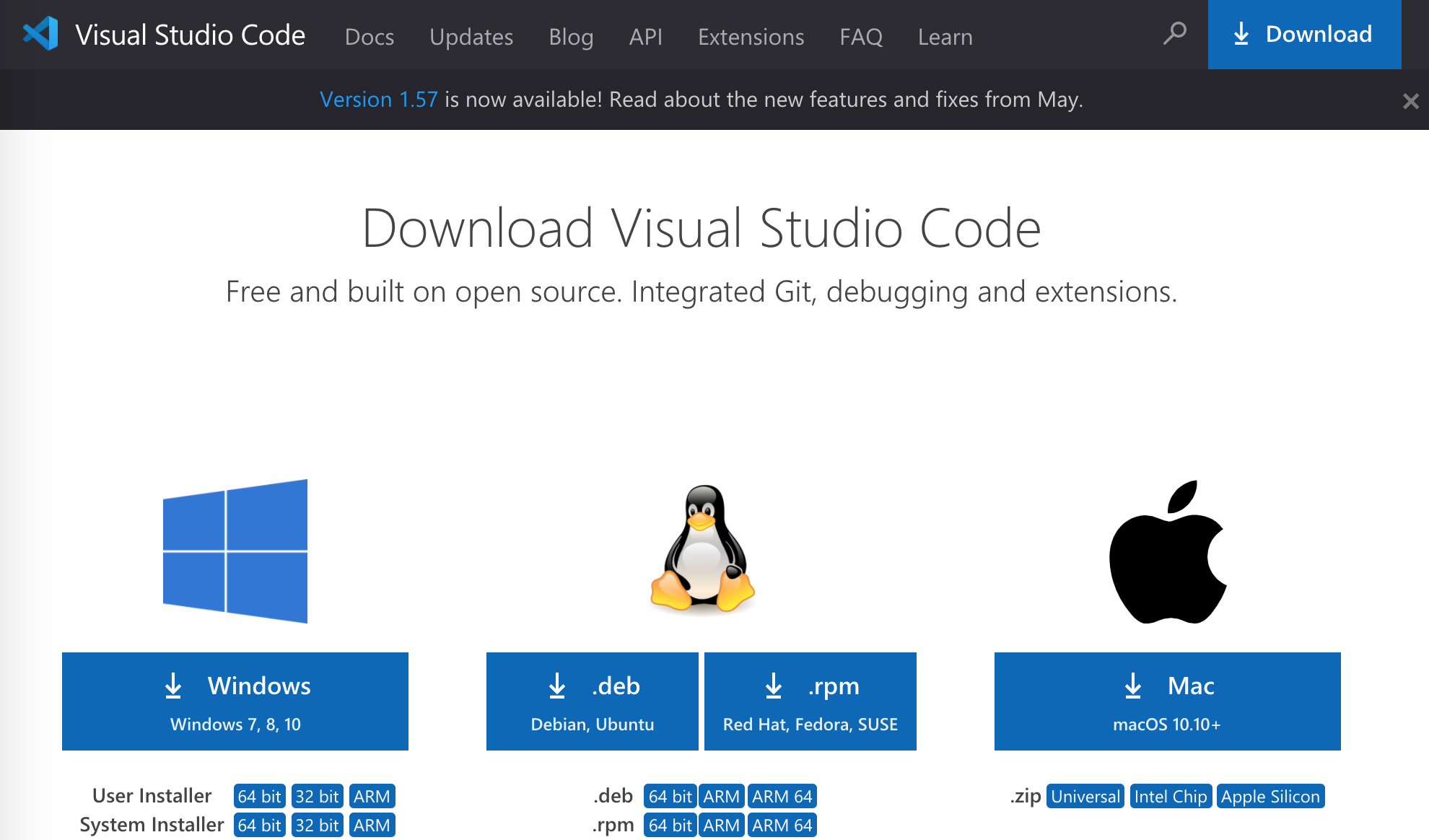Select System Installer 64 bit
This screenshot has width=1429, height=840.
(260, 826)
